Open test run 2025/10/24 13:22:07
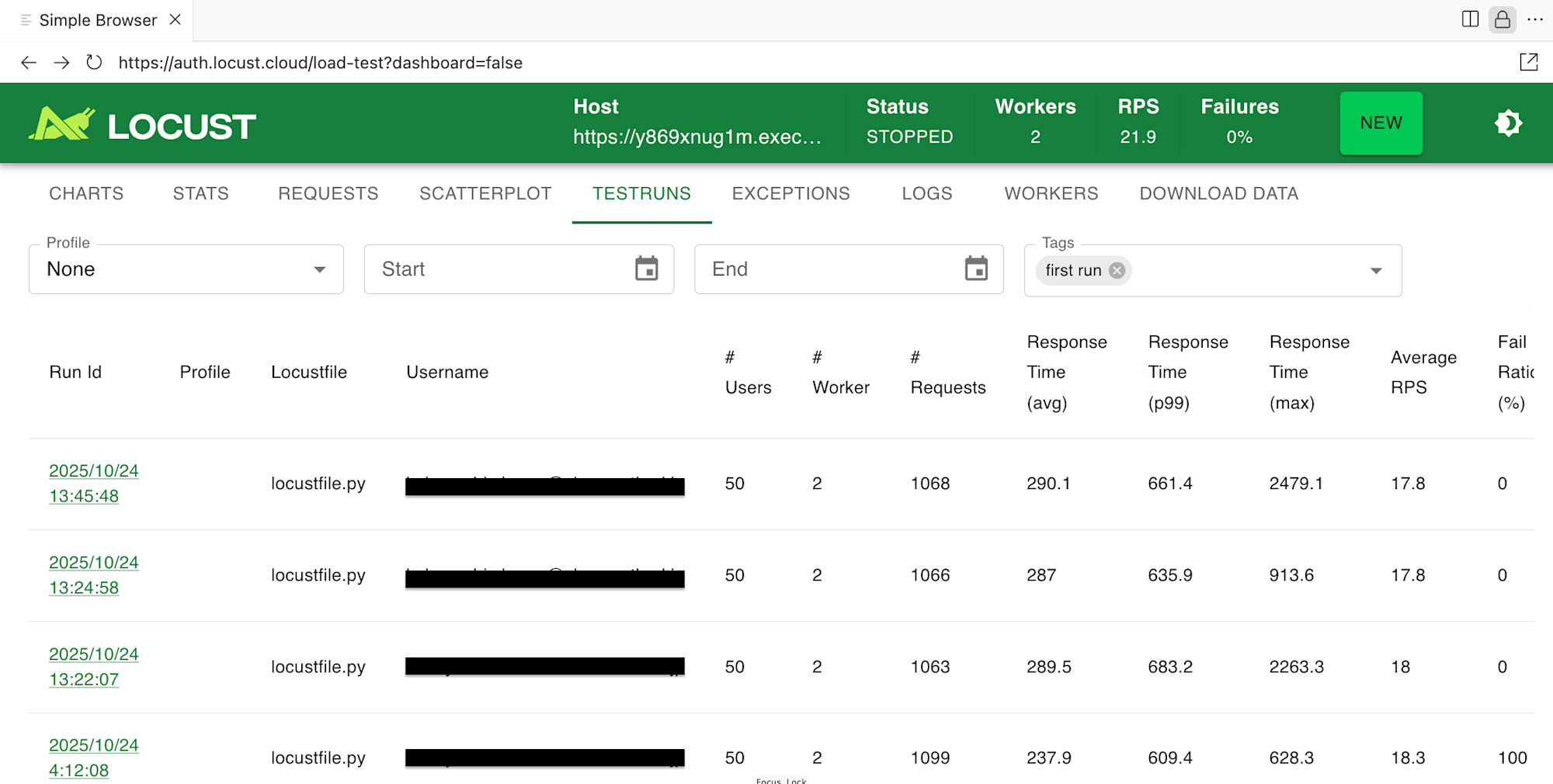Viewport: 1553px width, 784px height. click(93, 666)
